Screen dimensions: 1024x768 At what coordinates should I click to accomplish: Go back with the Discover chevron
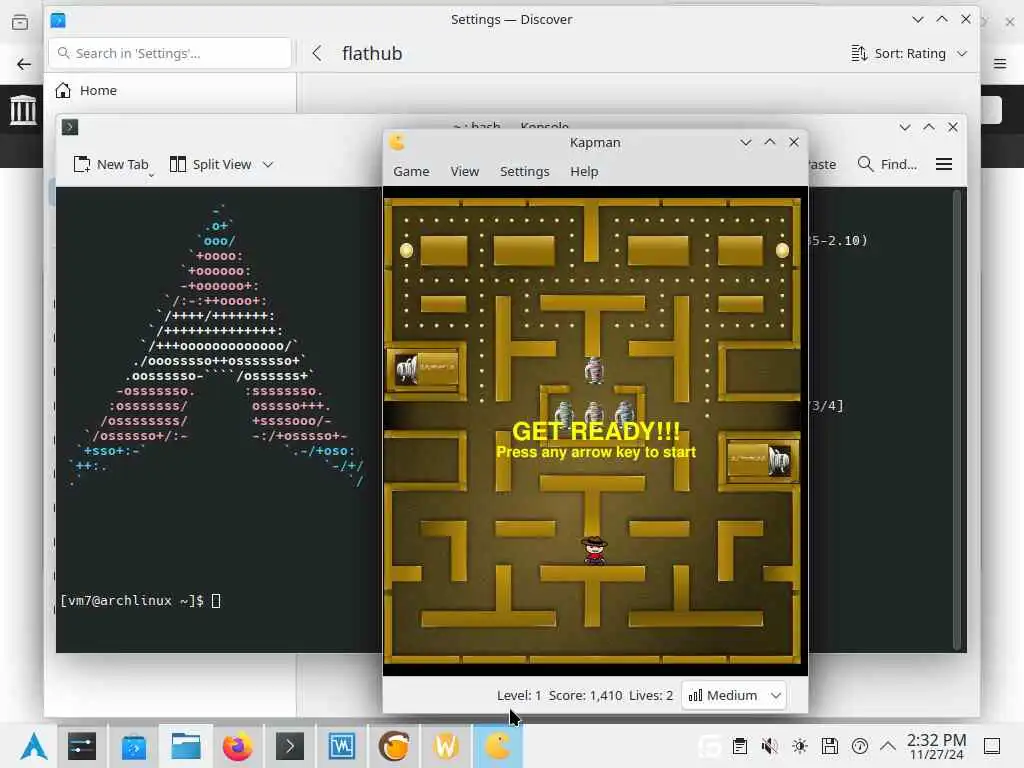tap(317, 54)
